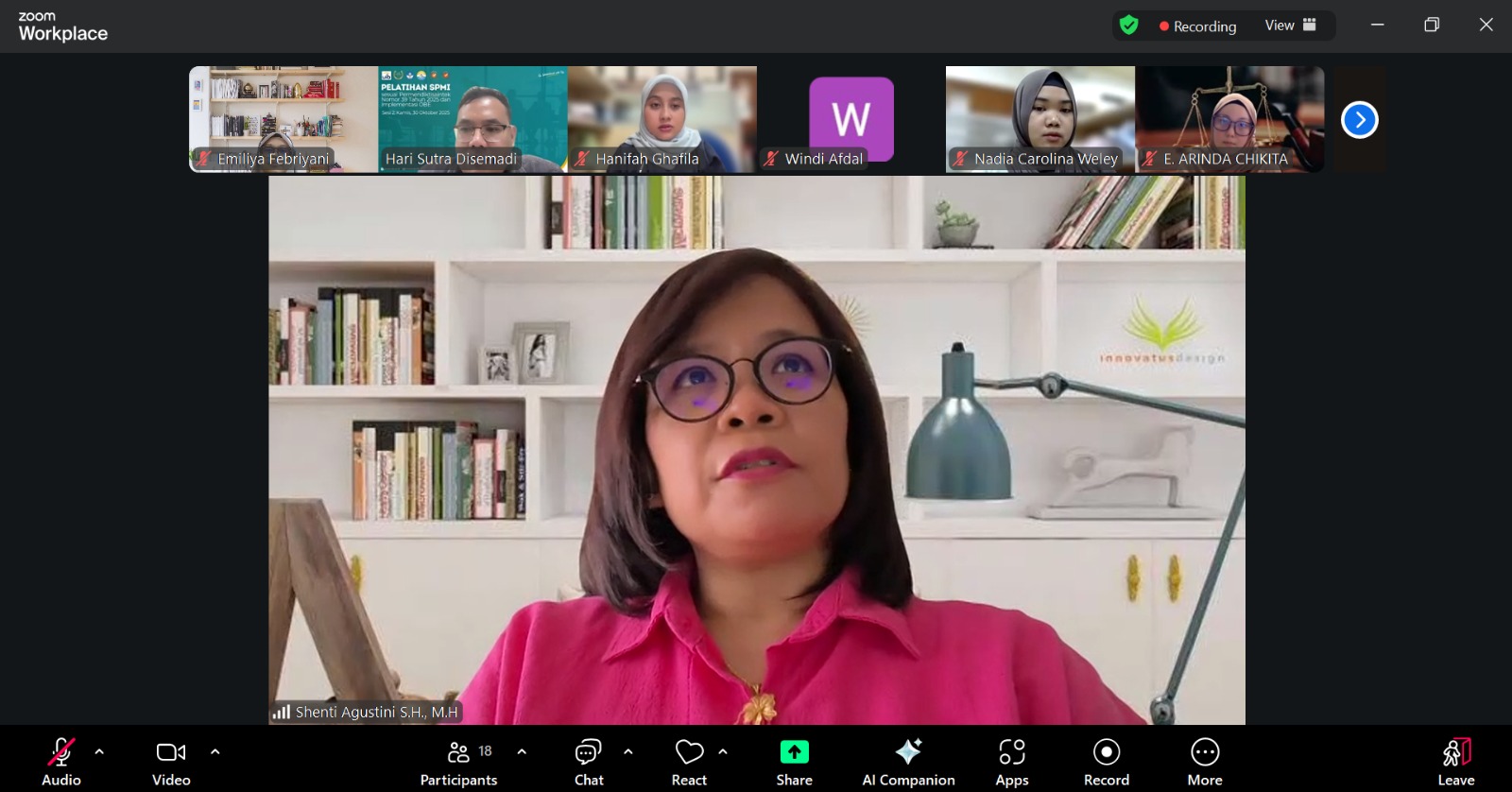
Task: Click the green encryption shield icon
Action: tap(1128, 26)
